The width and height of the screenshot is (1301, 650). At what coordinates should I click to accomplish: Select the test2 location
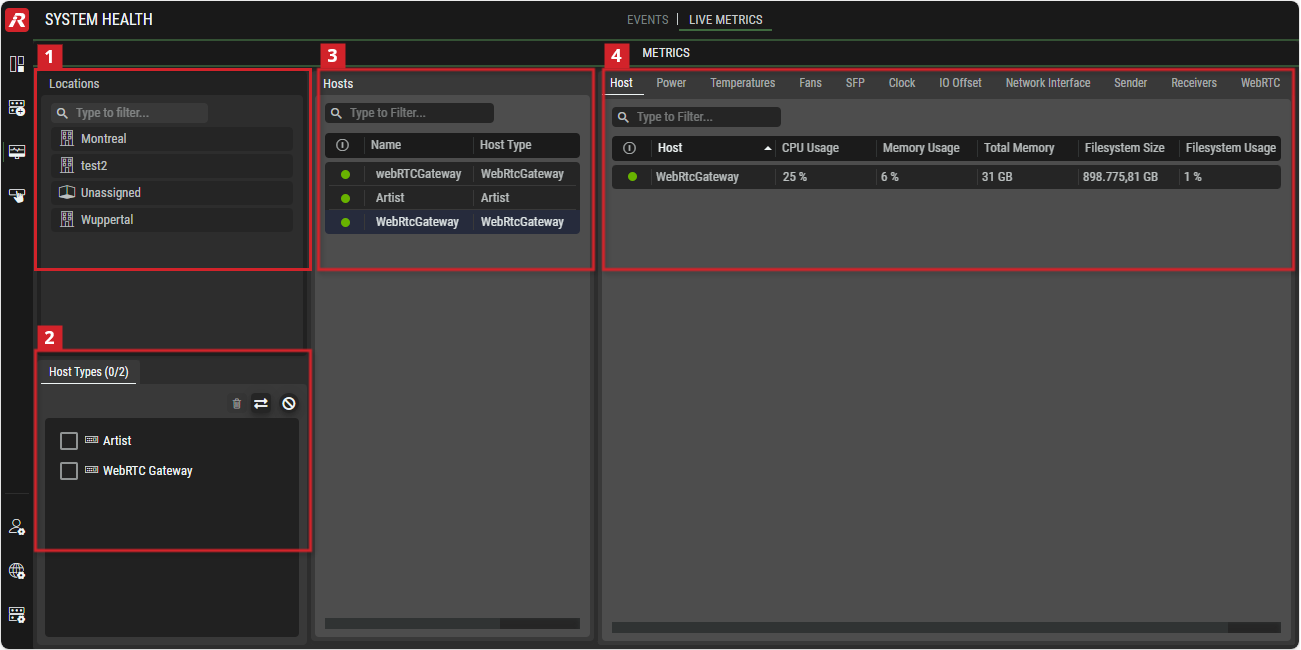click(x=172, y=165)
